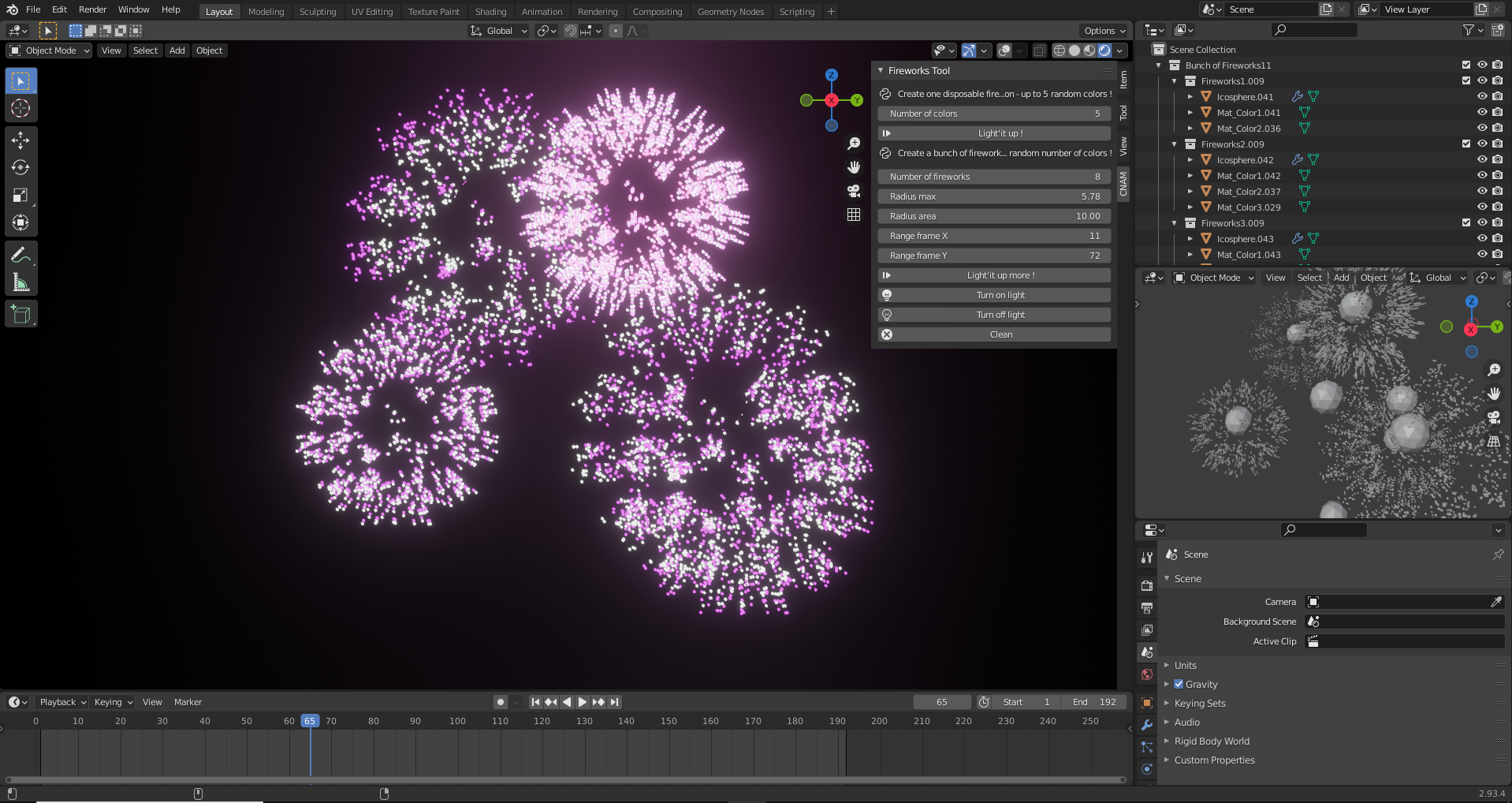This screenshot has height=803, width=1512.
Task: Open the Render menu
Action: [x=92, y=9]
